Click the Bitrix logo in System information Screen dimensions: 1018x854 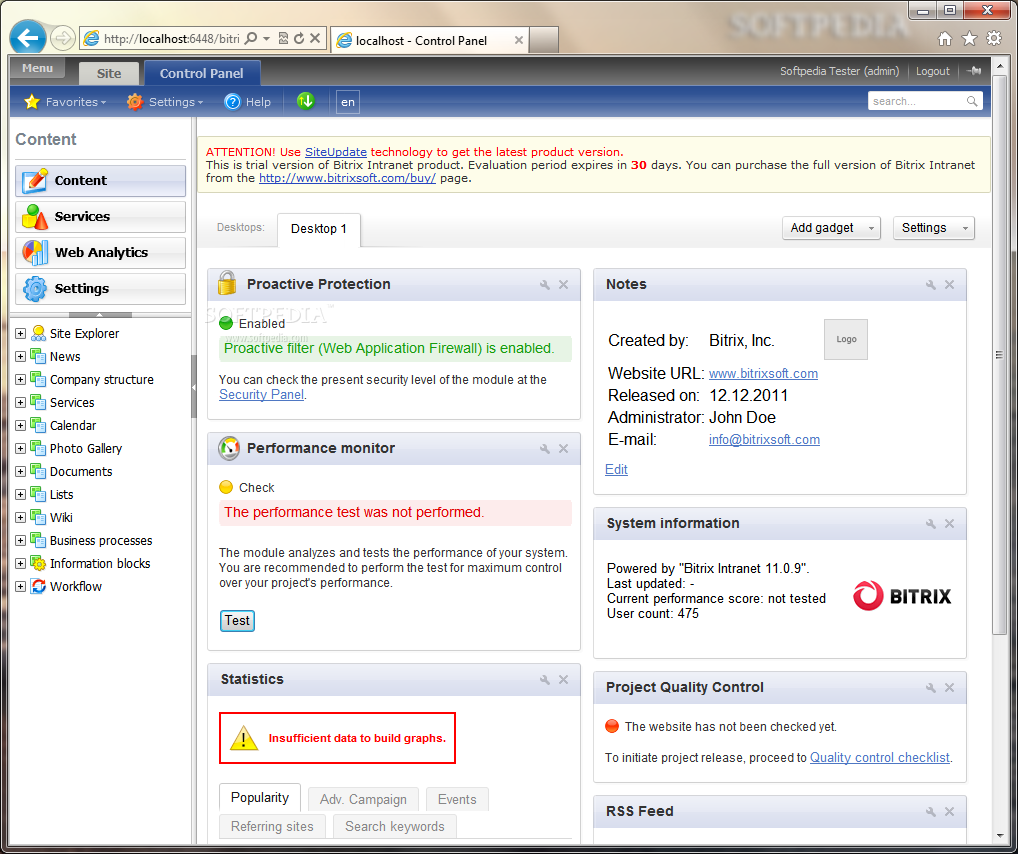902,596
